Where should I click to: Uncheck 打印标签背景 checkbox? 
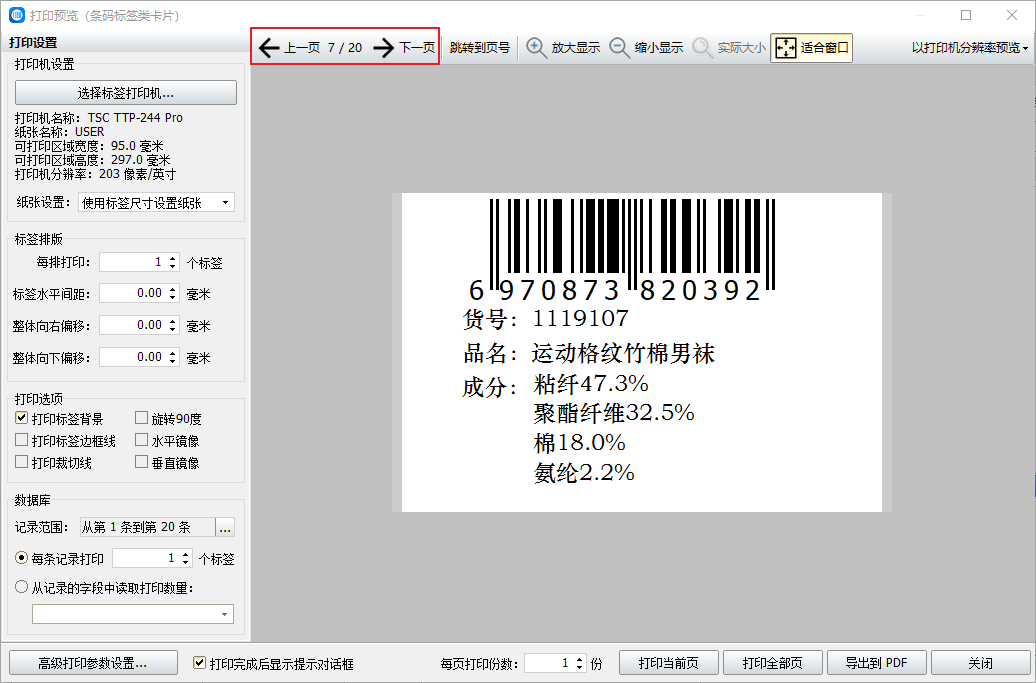click(x=22, y=418)
